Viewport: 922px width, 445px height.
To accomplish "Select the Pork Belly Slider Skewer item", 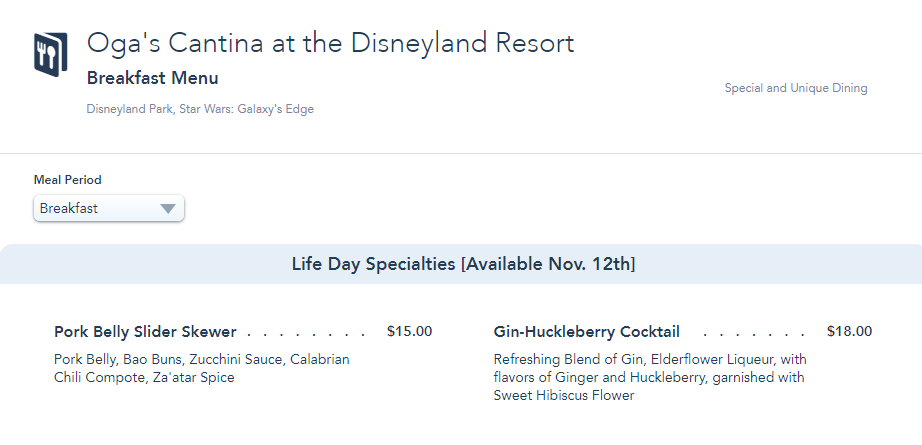I will tap(145, 332).
